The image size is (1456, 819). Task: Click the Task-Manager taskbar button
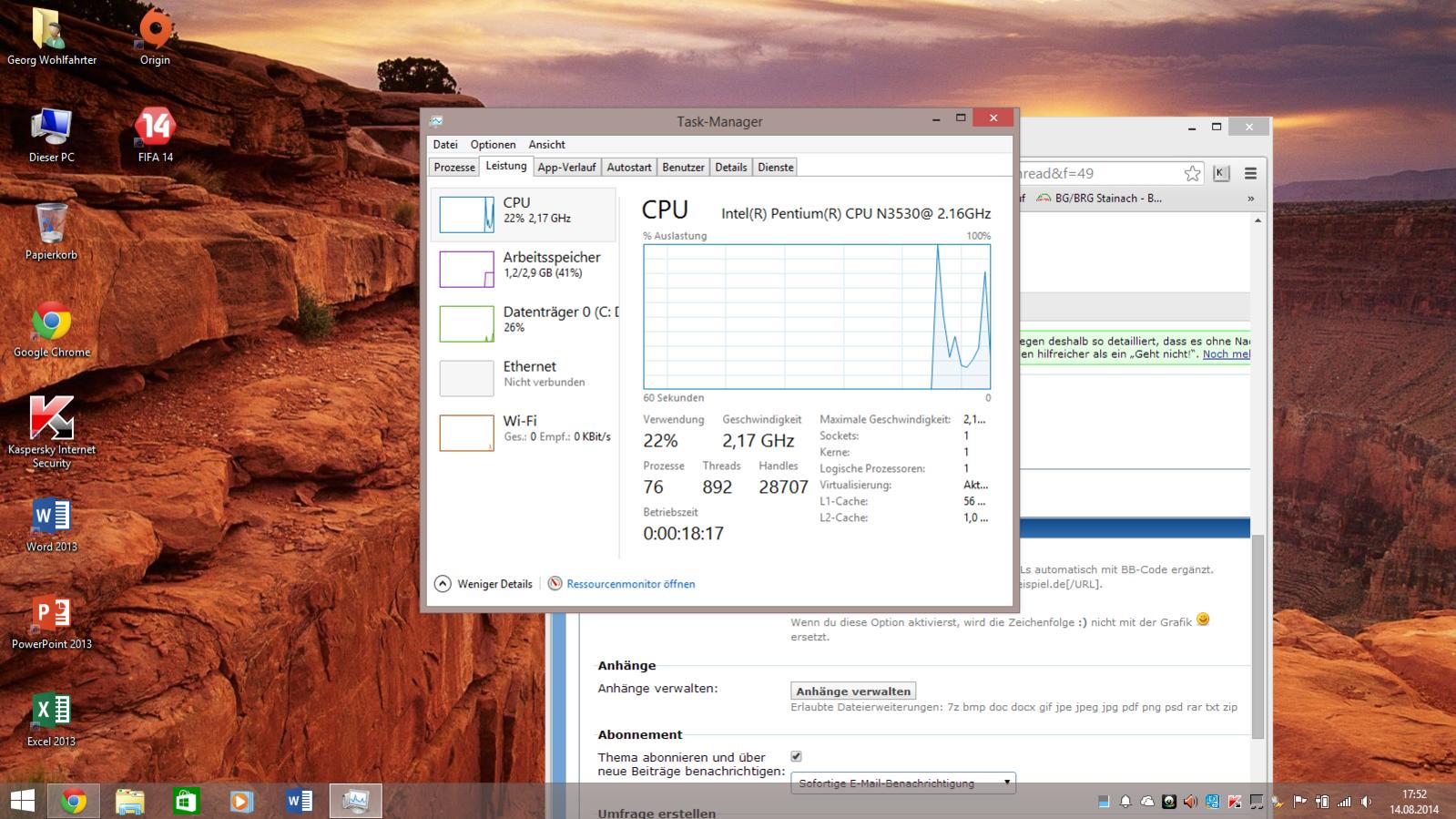(x=355, y=801)
